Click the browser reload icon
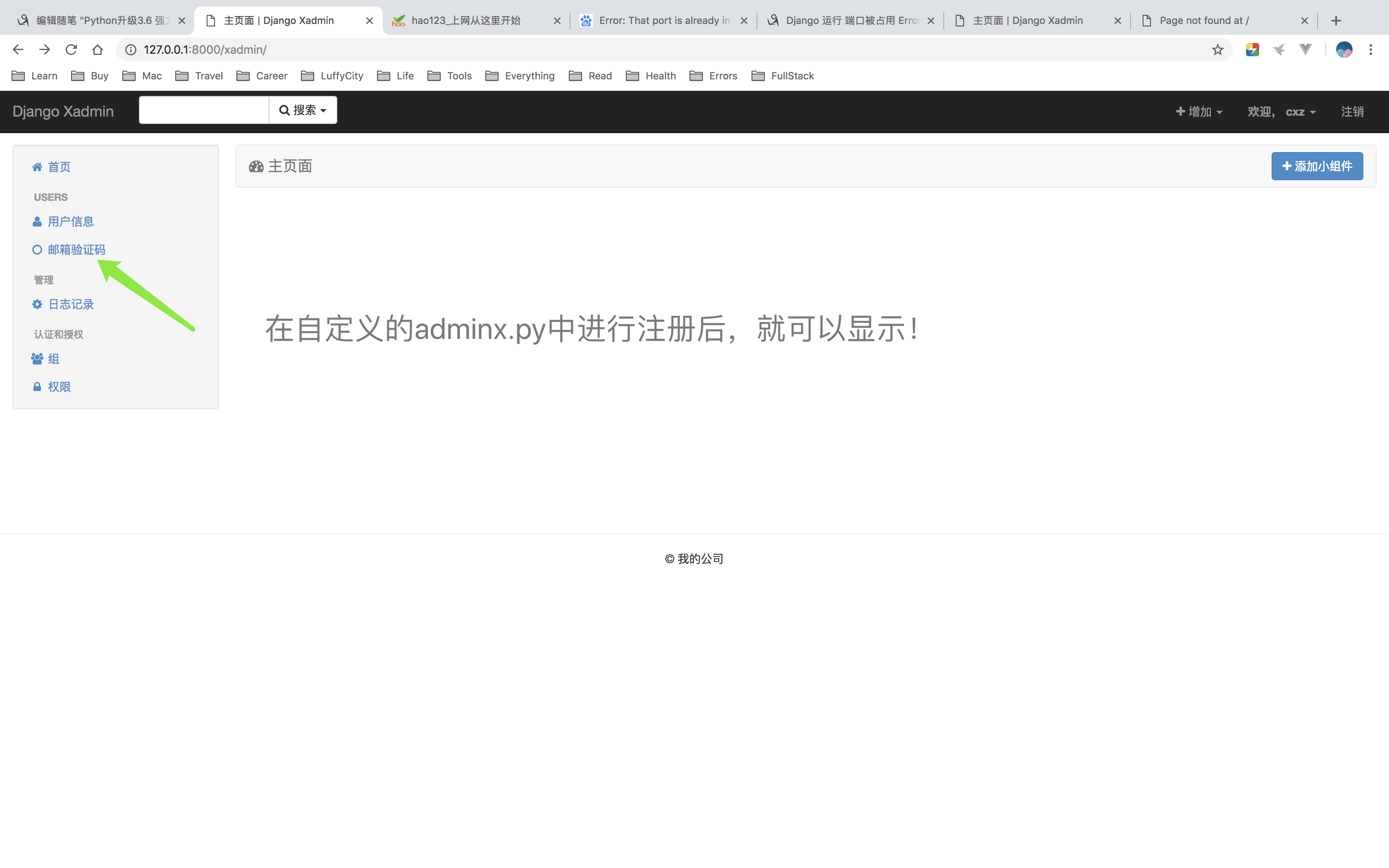Image resolution: width=1389 pixels, height=868 pixels. pos(71,50)
